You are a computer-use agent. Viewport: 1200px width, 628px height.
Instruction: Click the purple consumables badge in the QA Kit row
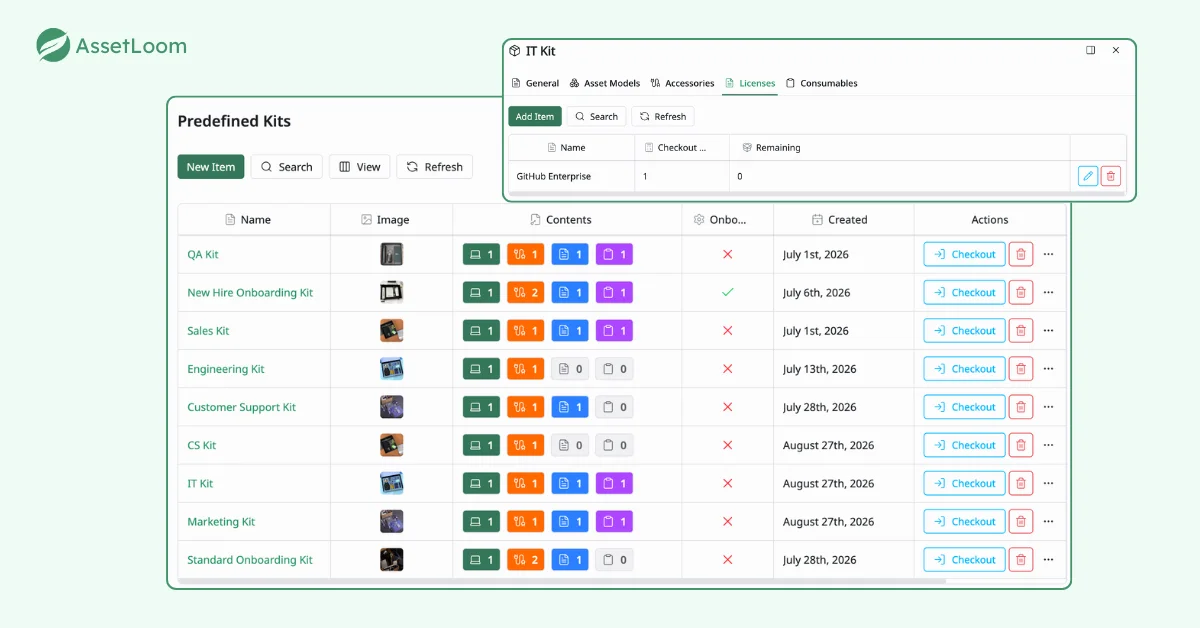[x=614, y=254]
